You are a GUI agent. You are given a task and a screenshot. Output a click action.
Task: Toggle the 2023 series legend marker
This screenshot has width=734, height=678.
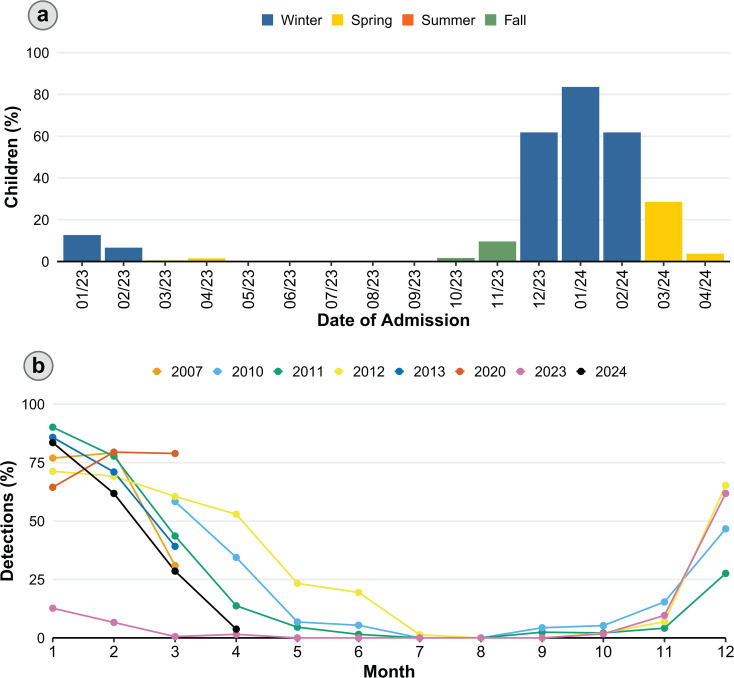coord(521,372)
